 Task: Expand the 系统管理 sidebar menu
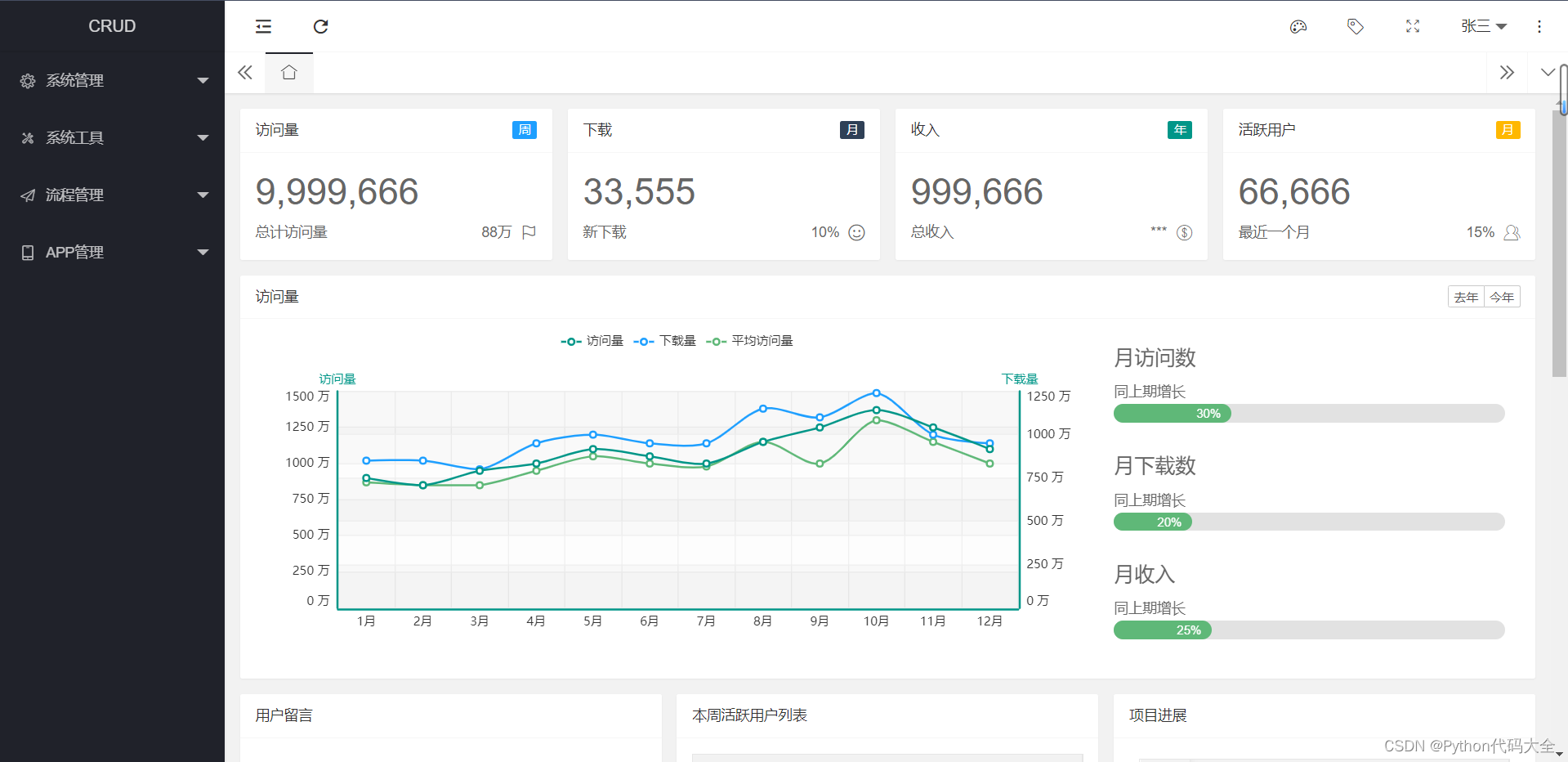(112, 80)
